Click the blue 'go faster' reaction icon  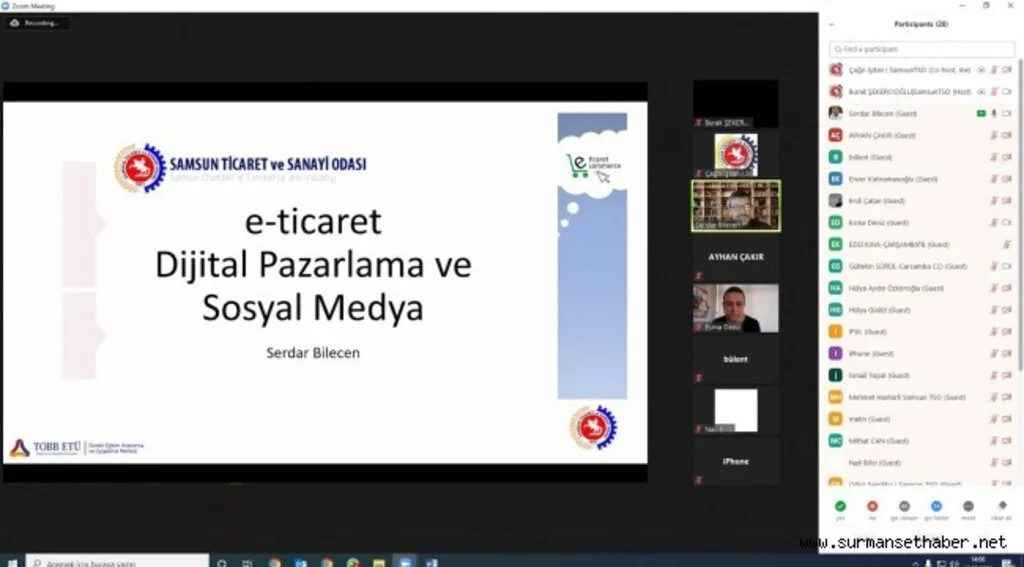point(936,506)
